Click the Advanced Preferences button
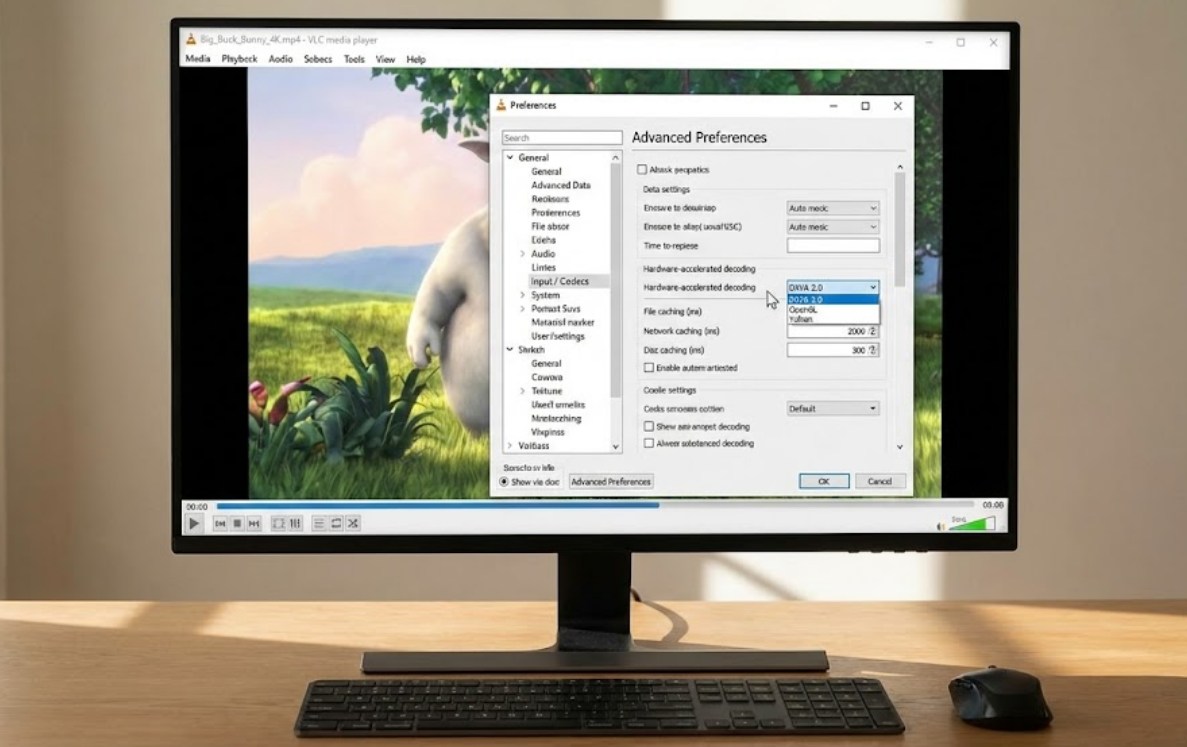 pyautogui.click(x=611, y=481)
